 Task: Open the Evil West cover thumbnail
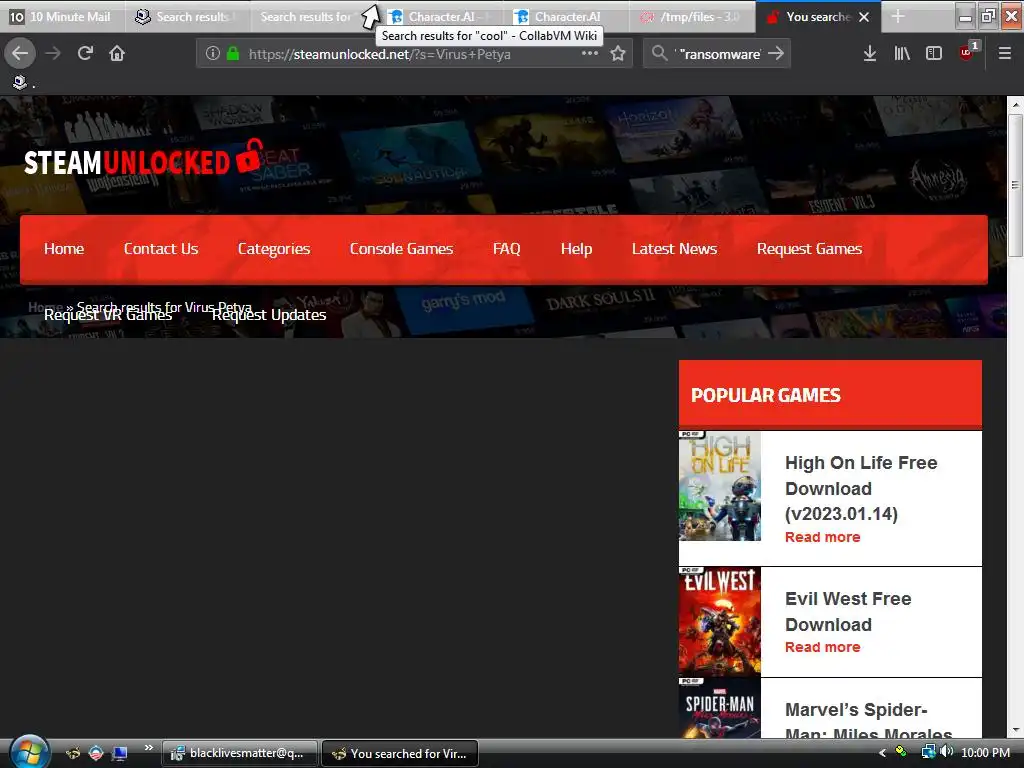[720, 622]
